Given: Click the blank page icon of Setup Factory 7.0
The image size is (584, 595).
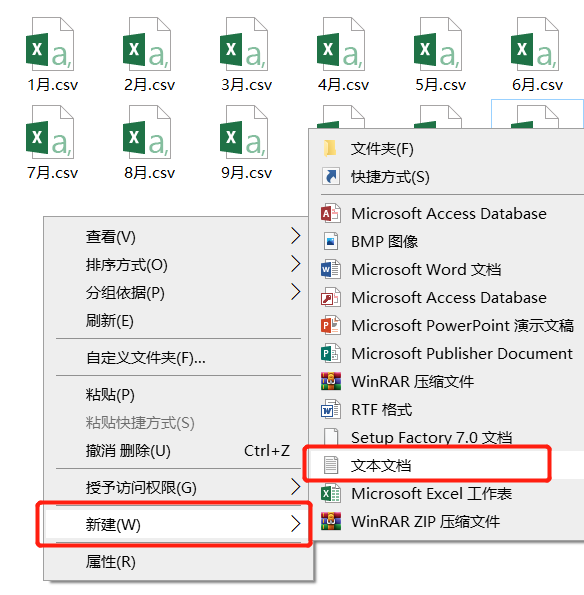Looking at the screenshot, I should (x=331, y=437).
